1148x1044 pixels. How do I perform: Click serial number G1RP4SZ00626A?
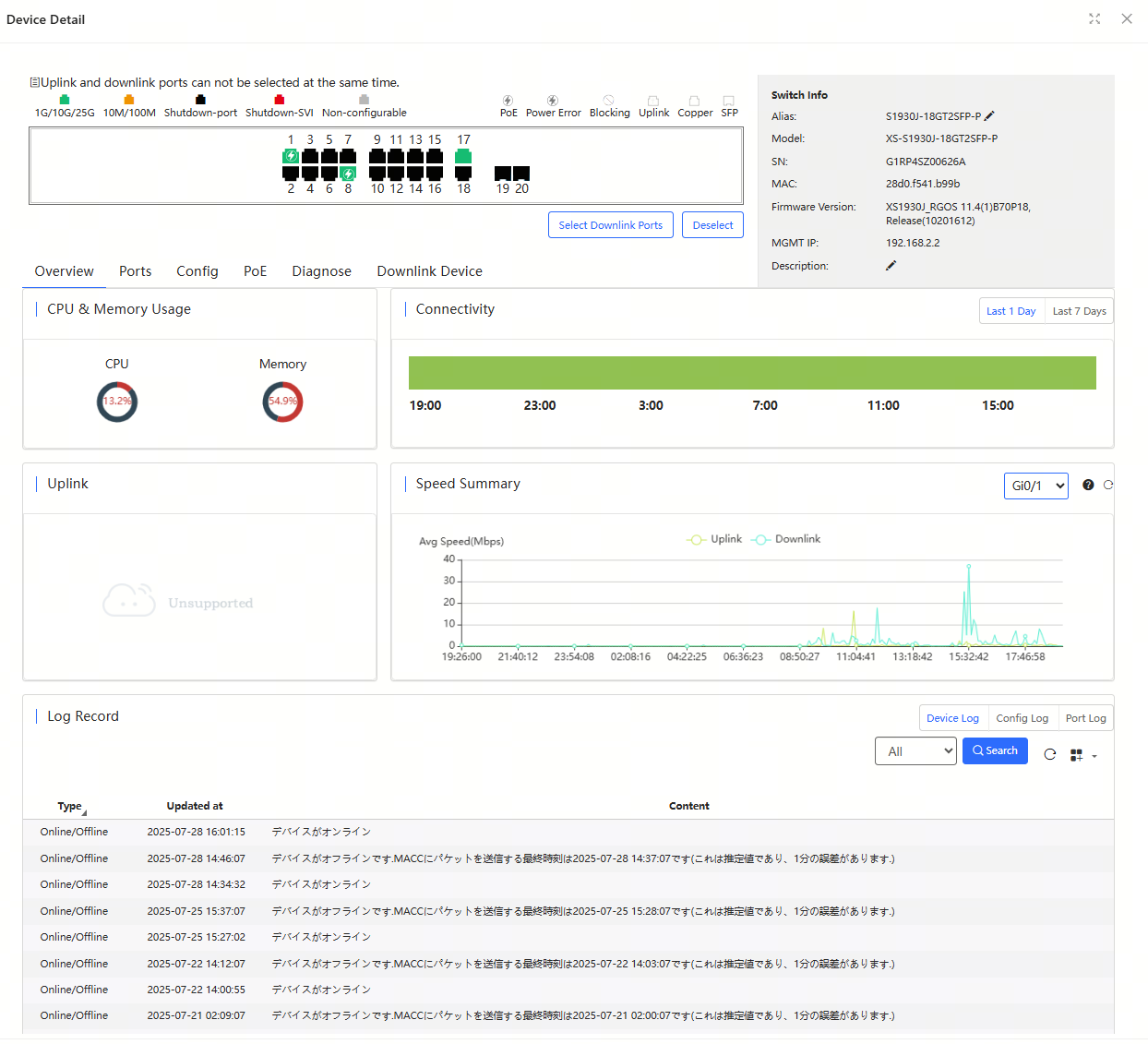[926, 162]
